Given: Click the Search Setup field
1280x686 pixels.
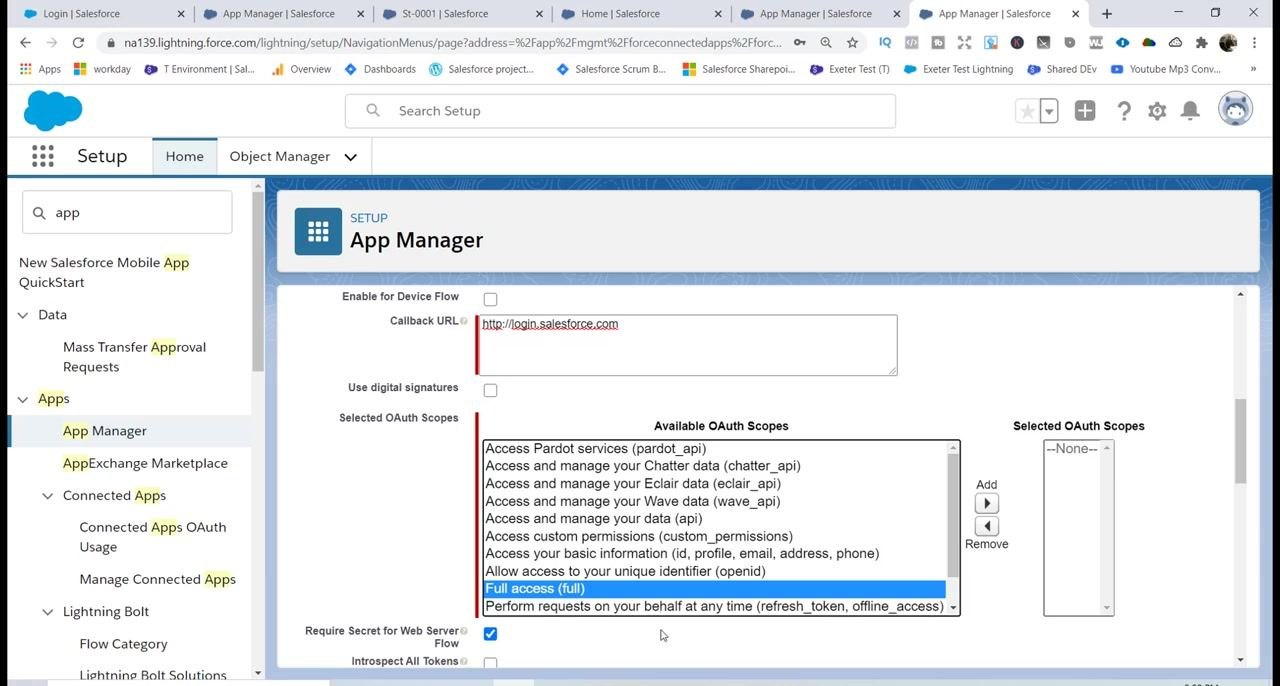Looking at the screenshot, I should [620, 111].
